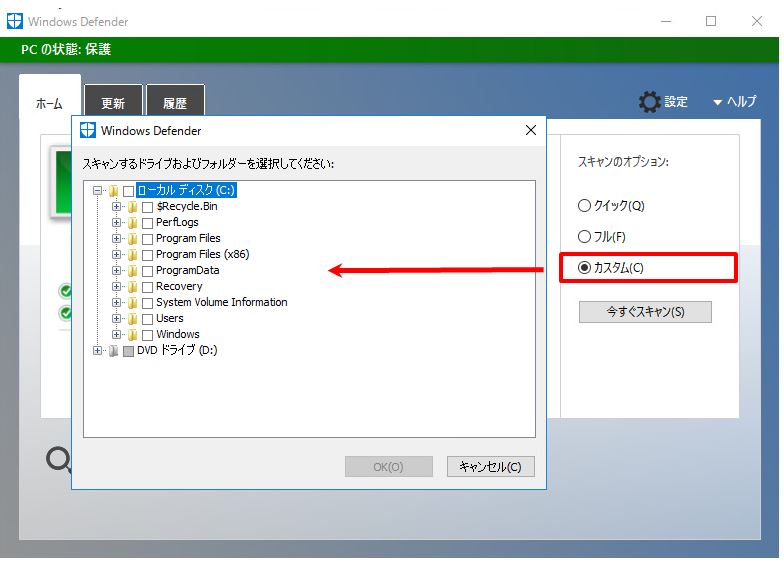The image size is (784, 562).
Task: Select the ProgramData folder label
Action: [x=188, y=270]
